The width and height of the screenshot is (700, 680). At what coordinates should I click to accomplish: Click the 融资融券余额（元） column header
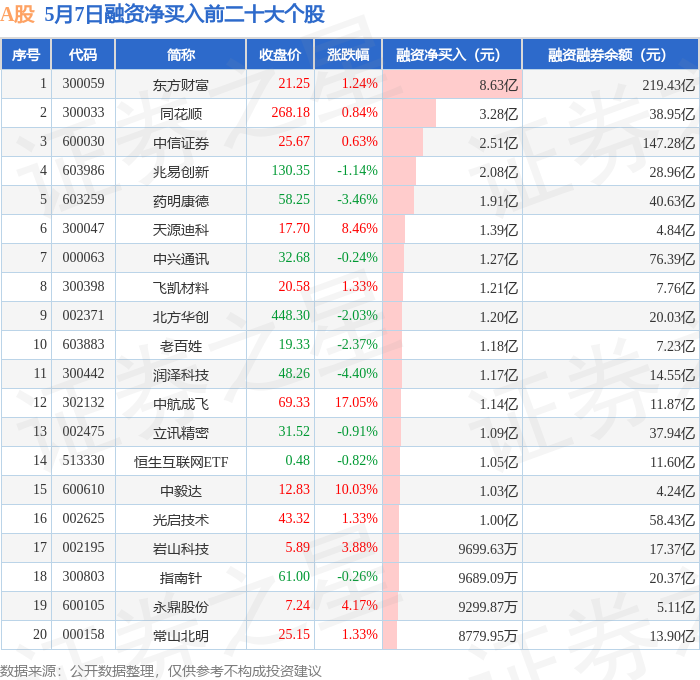pyautogui.click(x=610, y=54)
